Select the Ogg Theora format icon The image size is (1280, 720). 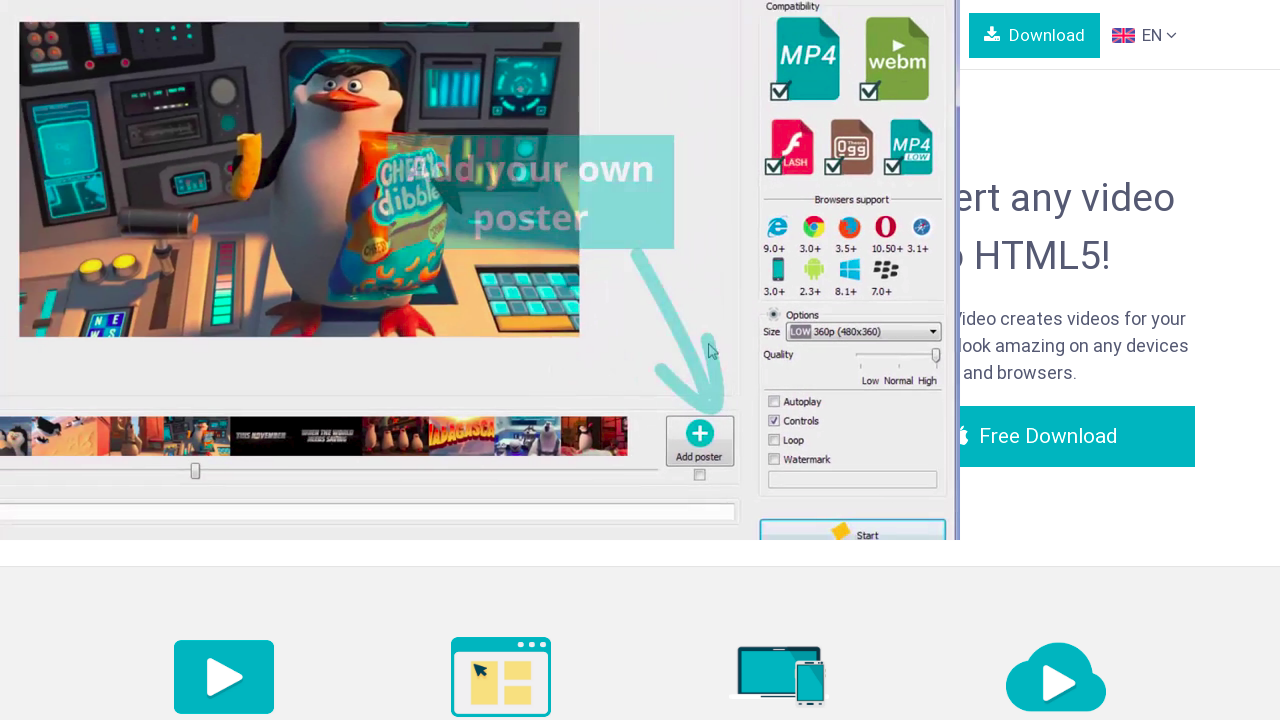pyautogui.click(x=851, y=146)
